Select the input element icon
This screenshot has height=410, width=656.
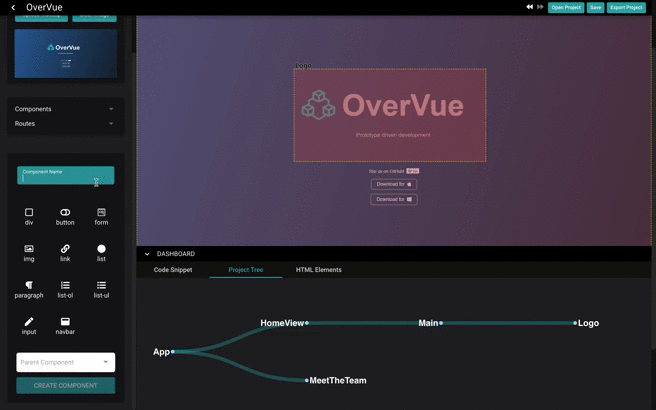(29, 321)
